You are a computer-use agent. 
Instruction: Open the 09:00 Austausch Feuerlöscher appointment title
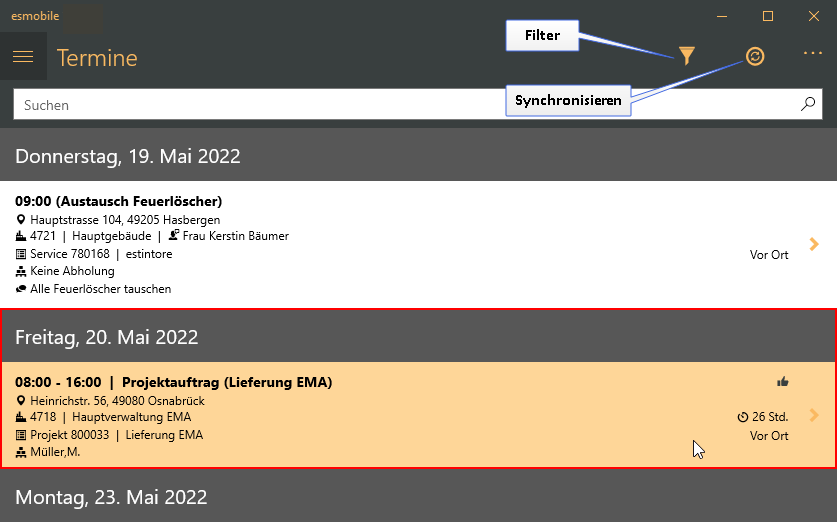pos(119,201)
